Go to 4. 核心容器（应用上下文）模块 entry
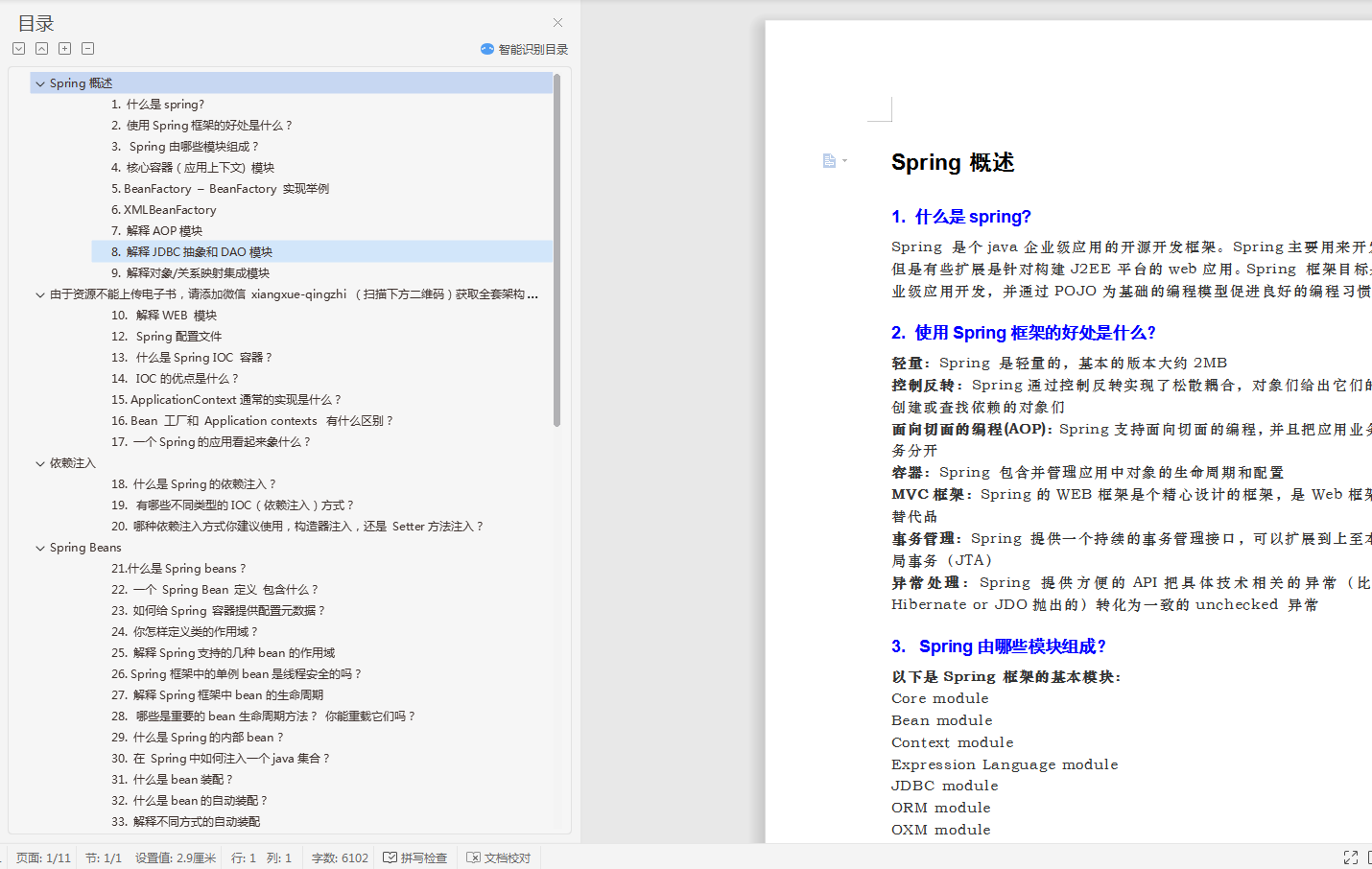The width and height of the screenshot is (1372, 869). [193, 168]
